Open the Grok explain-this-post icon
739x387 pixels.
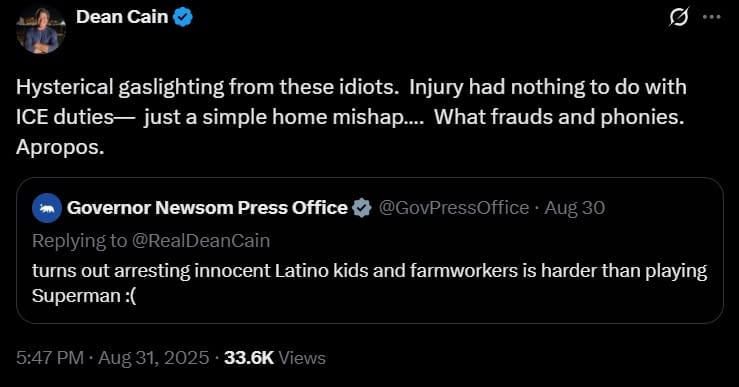(680, 17)
